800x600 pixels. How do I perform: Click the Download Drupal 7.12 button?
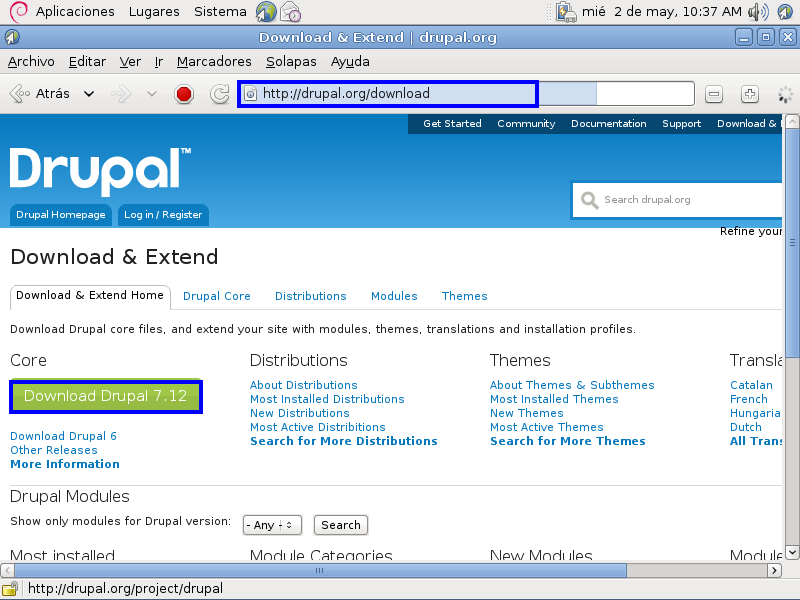point(105,396)
